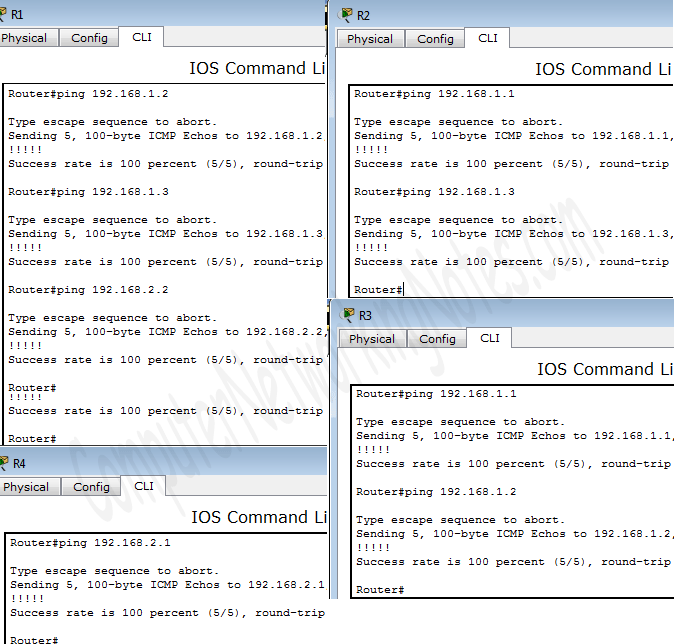Click the R4 window title text
Viewport: 674px width, 644px height.
tap(19, 464)
